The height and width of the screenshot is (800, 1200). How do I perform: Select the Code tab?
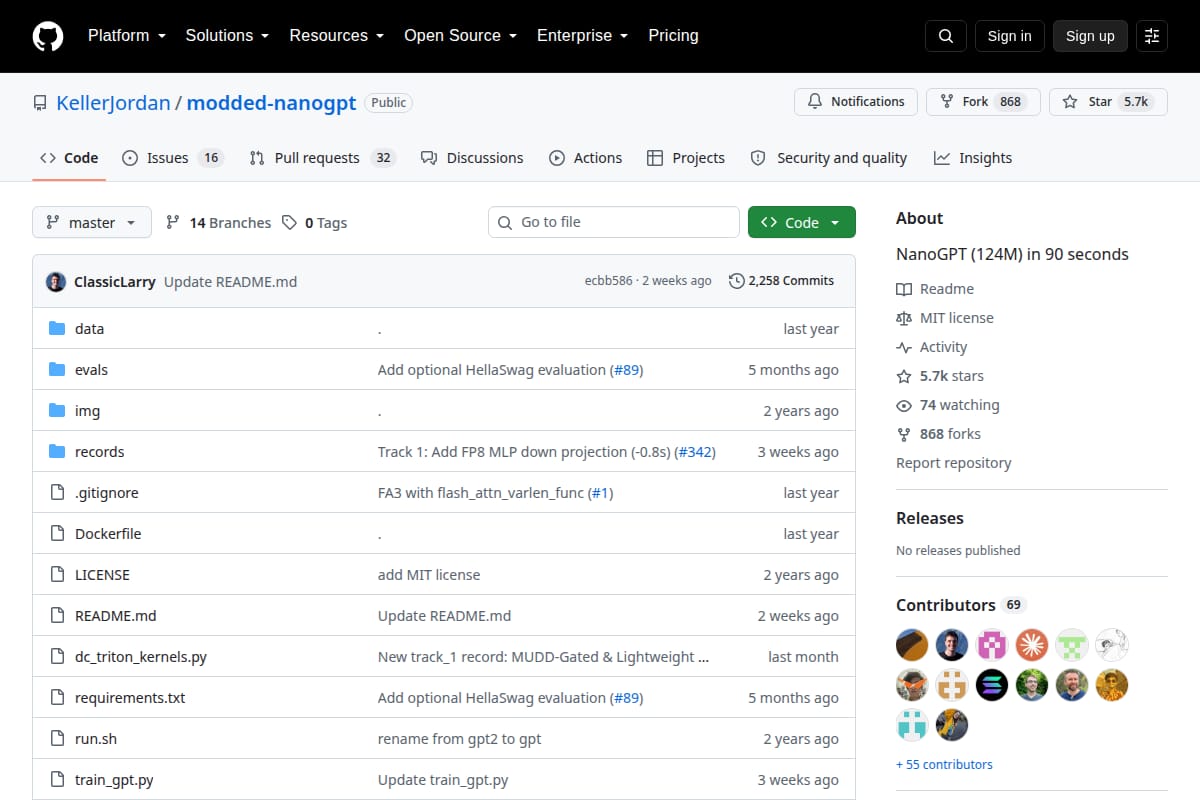click(x=69, y=158)
